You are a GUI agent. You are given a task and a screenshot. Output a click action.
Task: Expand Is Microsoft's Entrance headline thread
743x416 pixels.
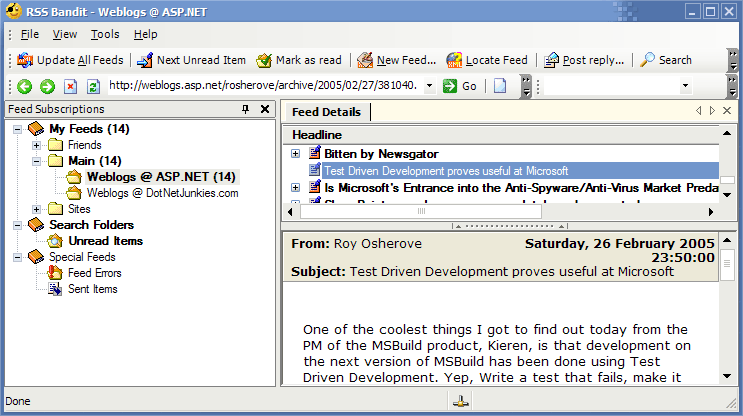pyautogui.click(x=295, y=188)
